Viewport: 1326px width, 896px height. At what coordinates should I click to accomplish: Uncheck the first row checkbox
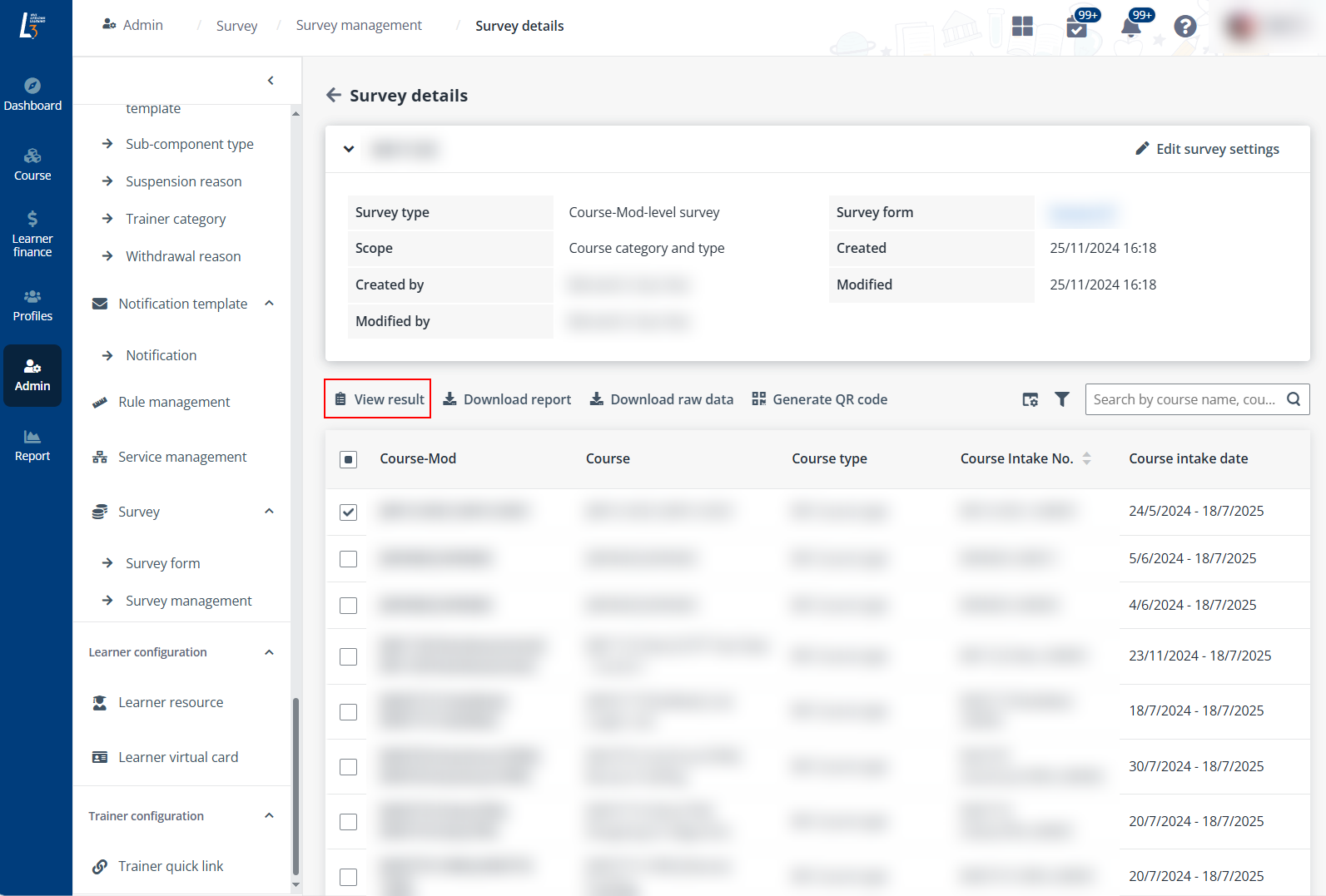[x=349, y=512]
